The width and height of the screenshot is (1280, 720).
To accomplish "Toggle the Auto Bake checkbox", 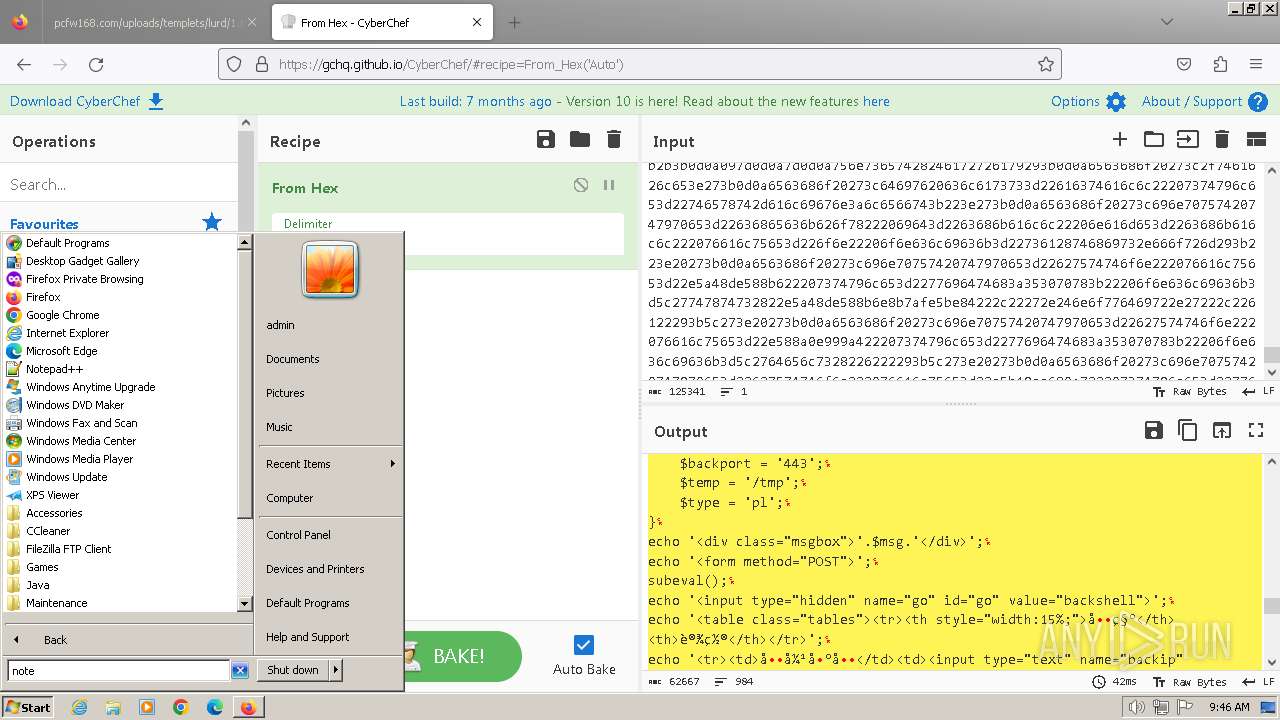I will click(584, 645).
